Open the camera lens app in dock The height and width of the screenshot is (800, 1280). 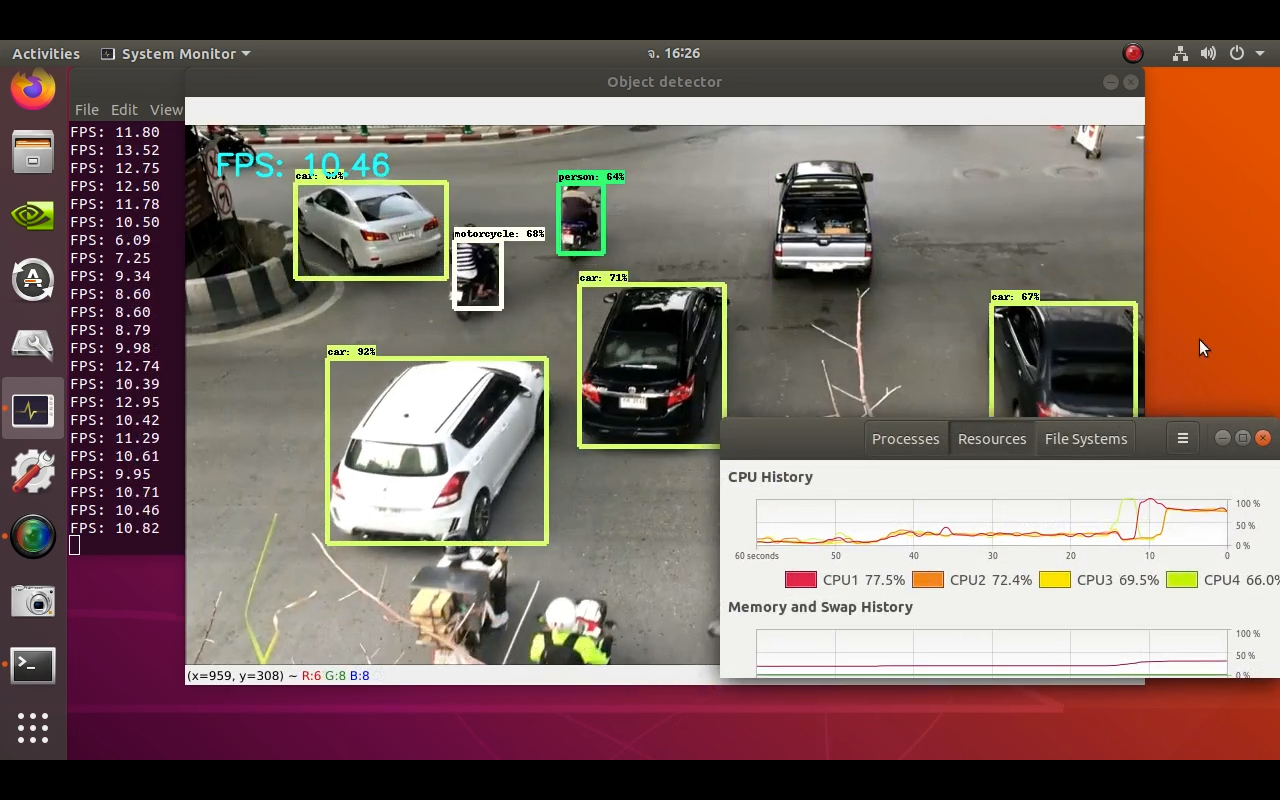point(33,537)
